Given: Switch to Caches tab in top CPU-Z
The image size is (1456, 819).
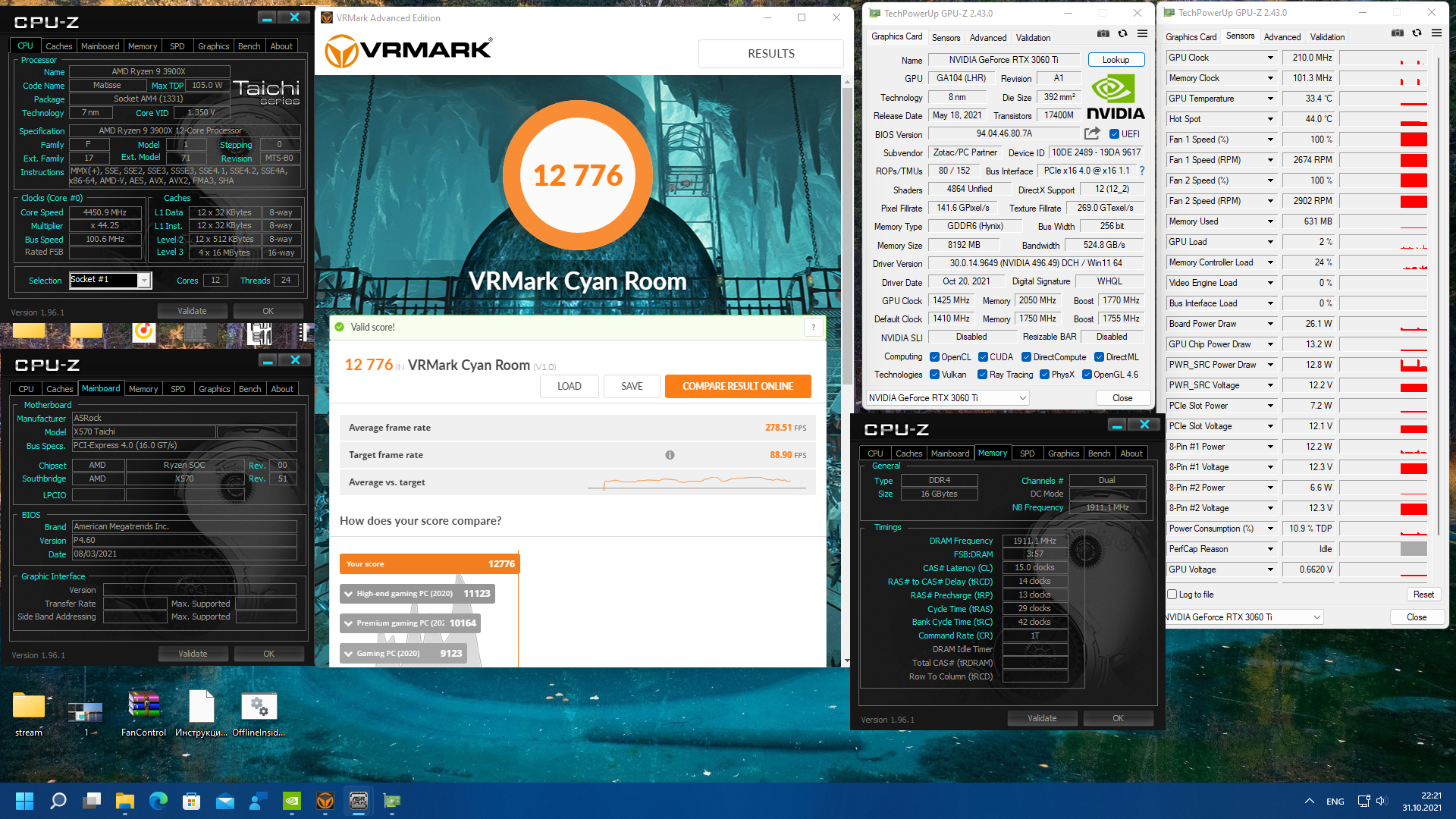Looking at the screenshot, I should tap(59, 46).
